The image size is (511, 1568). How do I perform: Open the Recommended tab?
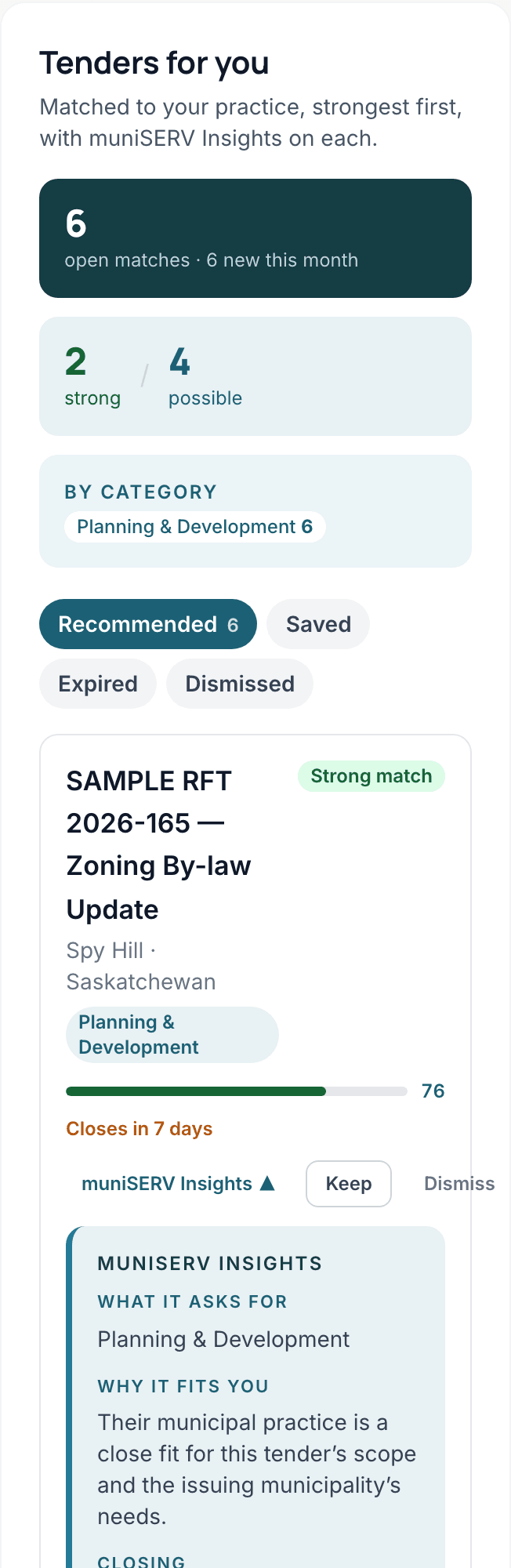click(x=148, y=624)
